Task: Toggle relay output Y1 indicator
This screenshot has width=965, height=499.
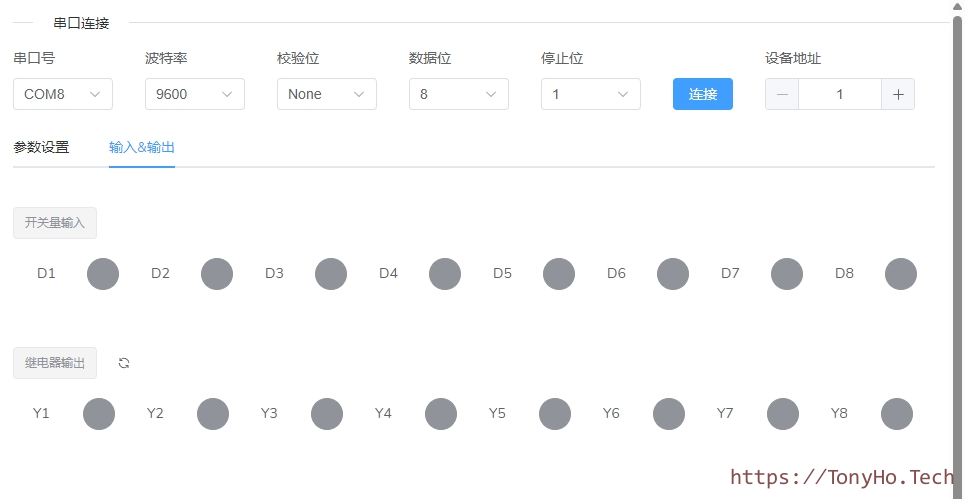Action: (99, 414)
